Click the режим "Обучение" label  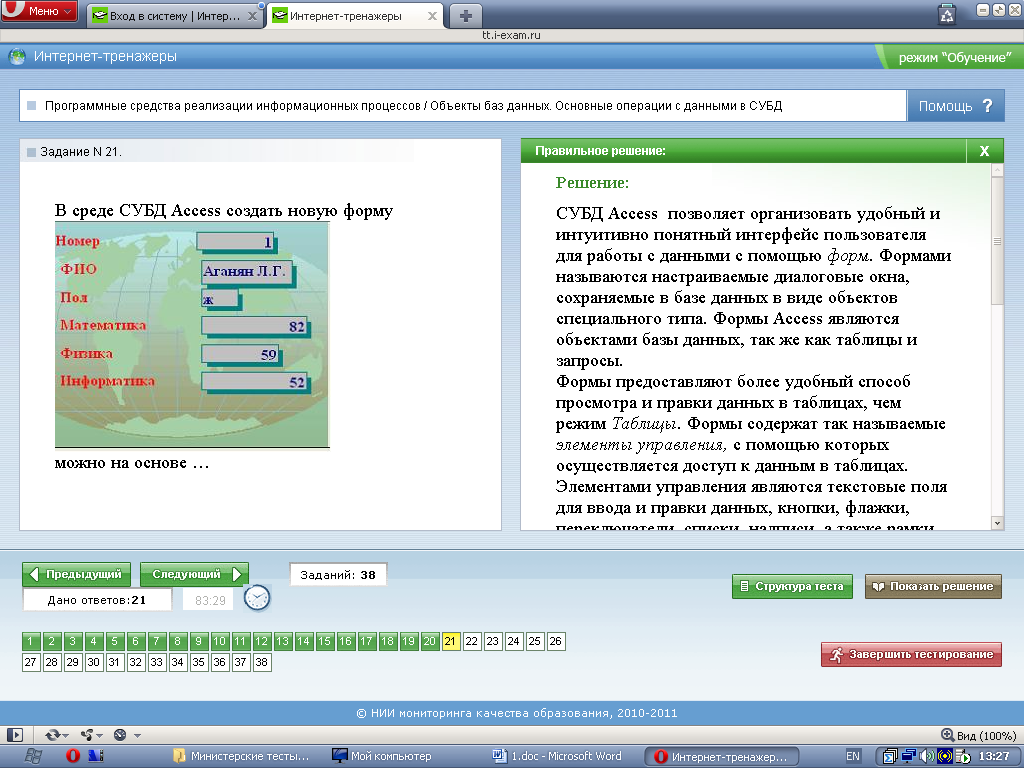(954, 57)
